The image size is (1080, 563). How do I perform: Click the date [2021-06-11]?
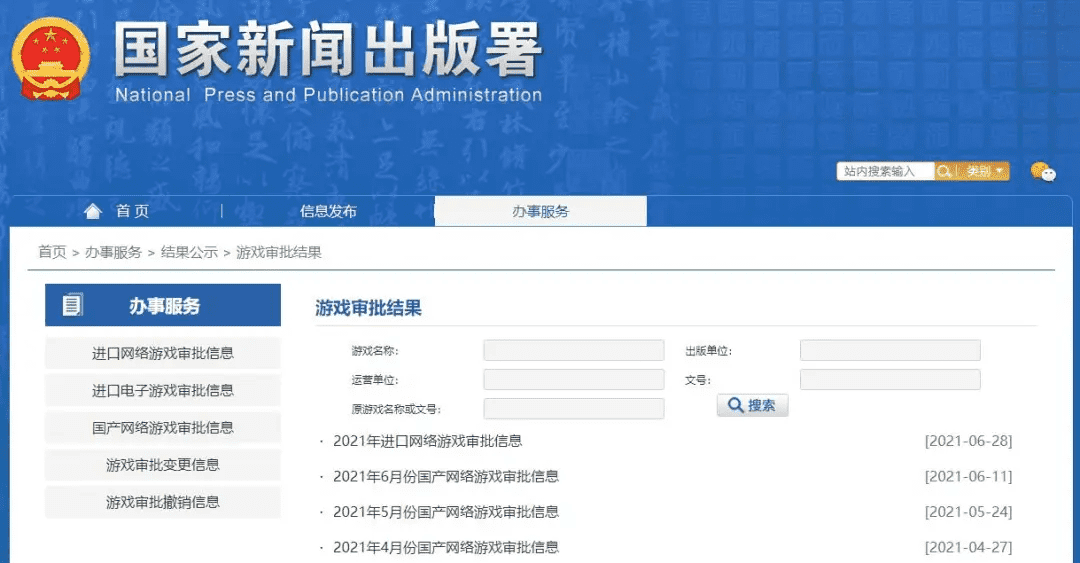click(x=968, y=476)
